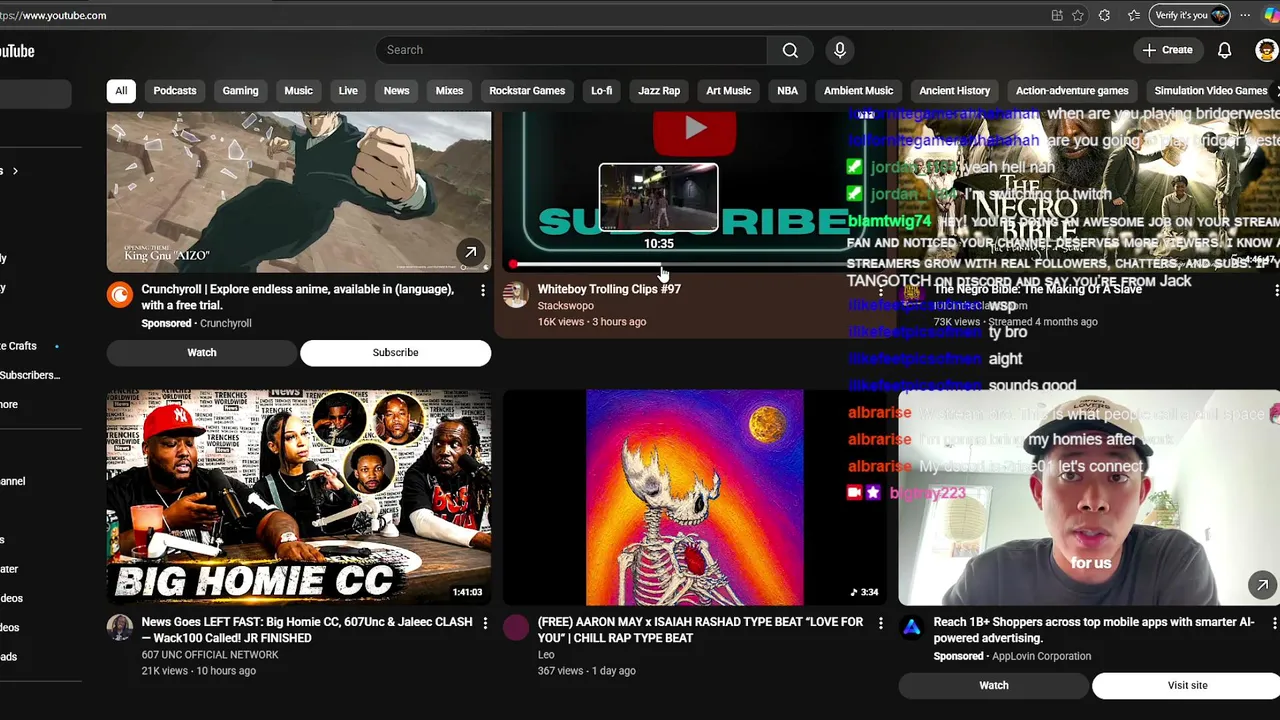1280x720 pixels.
Task: Click Watch under AppLovin ad
Action: pos(994,685)
